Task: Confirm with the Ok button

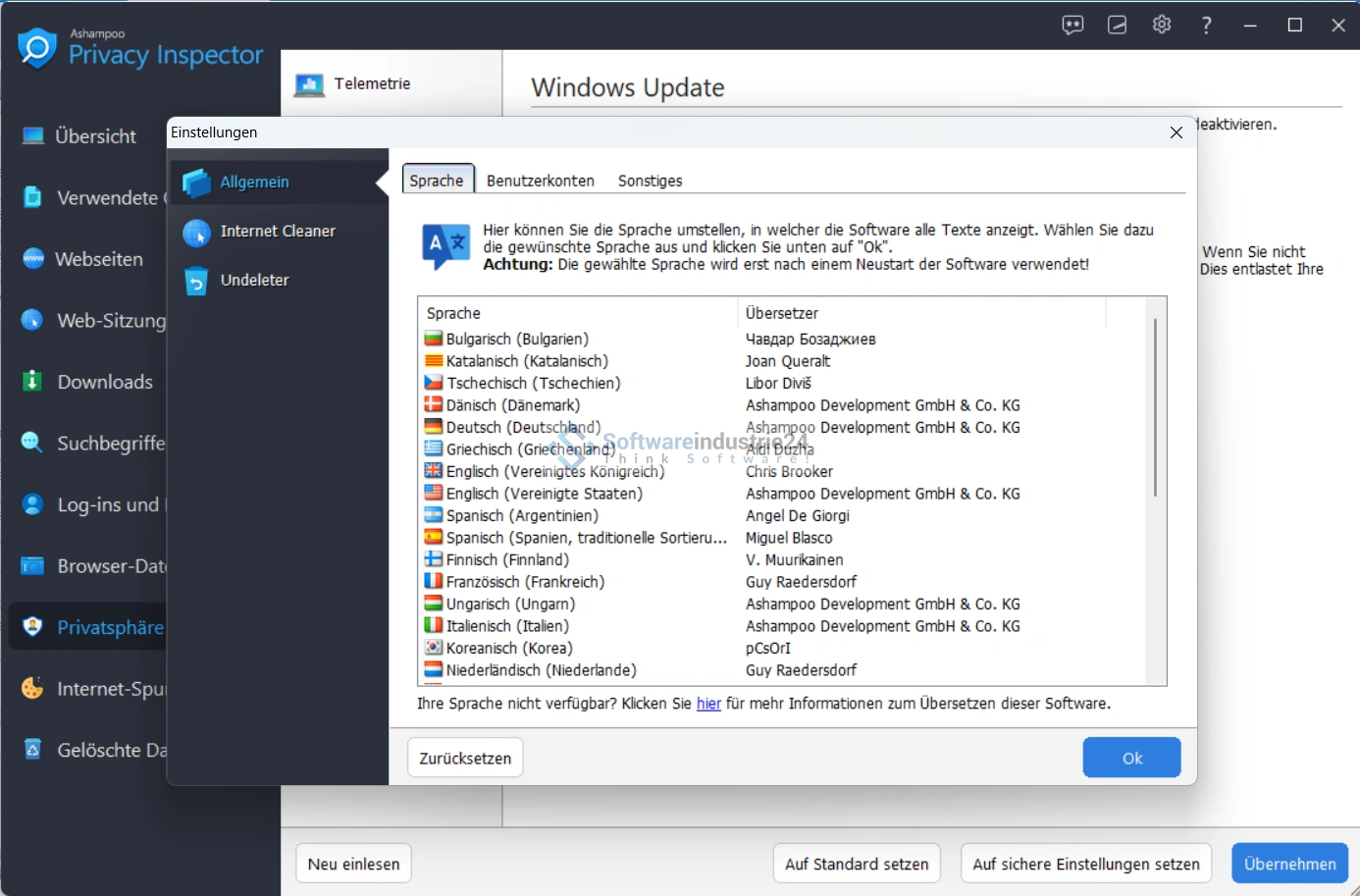Action: click(1131, 758)
